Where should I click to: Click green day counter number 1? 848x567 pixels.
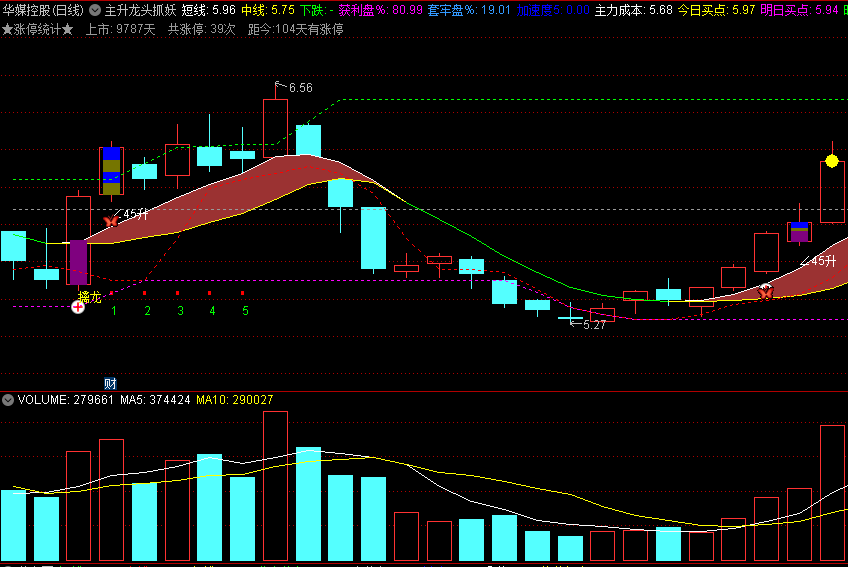click(114, 311)
